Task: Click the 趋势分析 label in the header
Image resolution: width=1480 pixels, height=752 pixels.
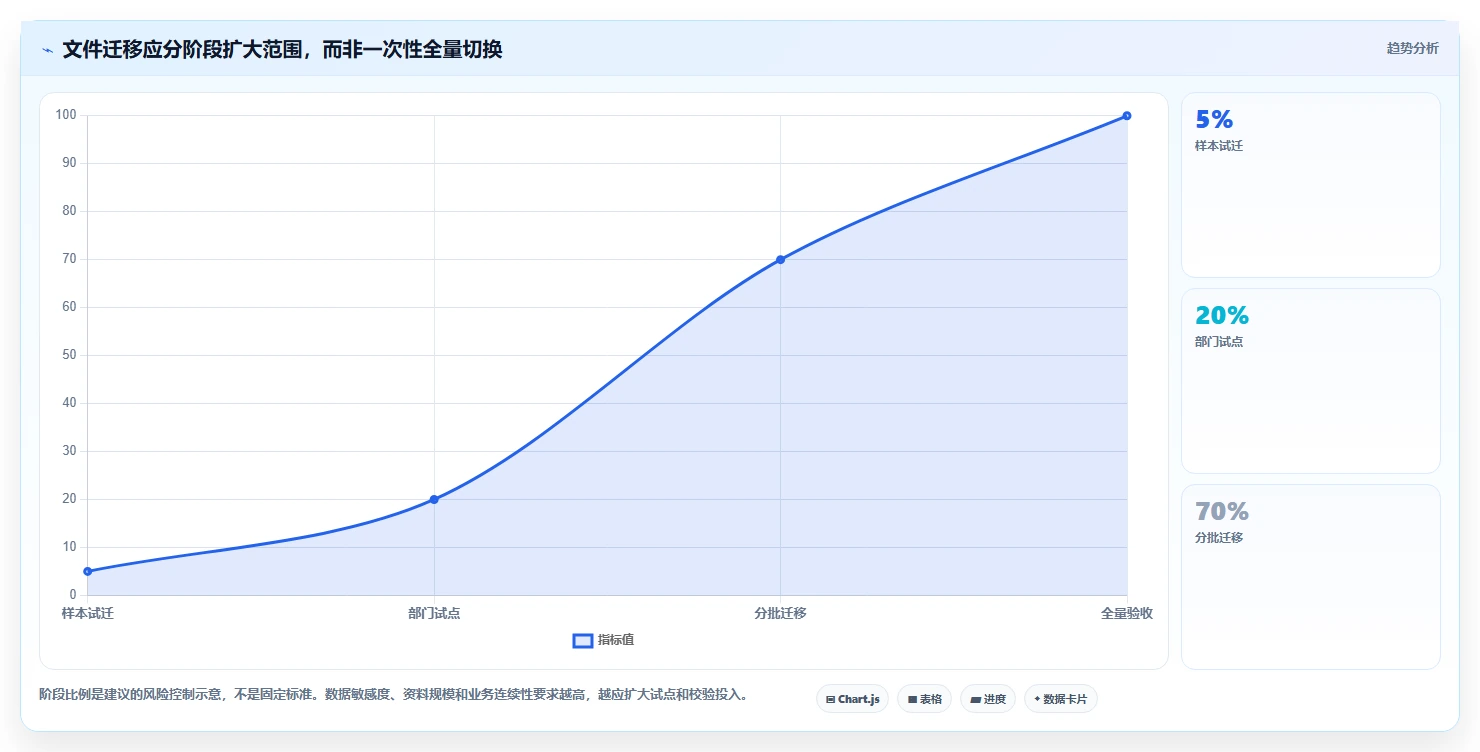Action: pos(1412,49)
